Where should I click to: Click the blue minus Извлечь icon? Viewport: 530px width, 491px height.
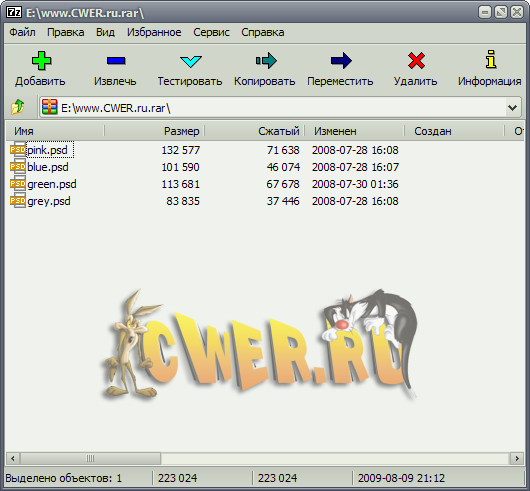[x=116, y=61]
